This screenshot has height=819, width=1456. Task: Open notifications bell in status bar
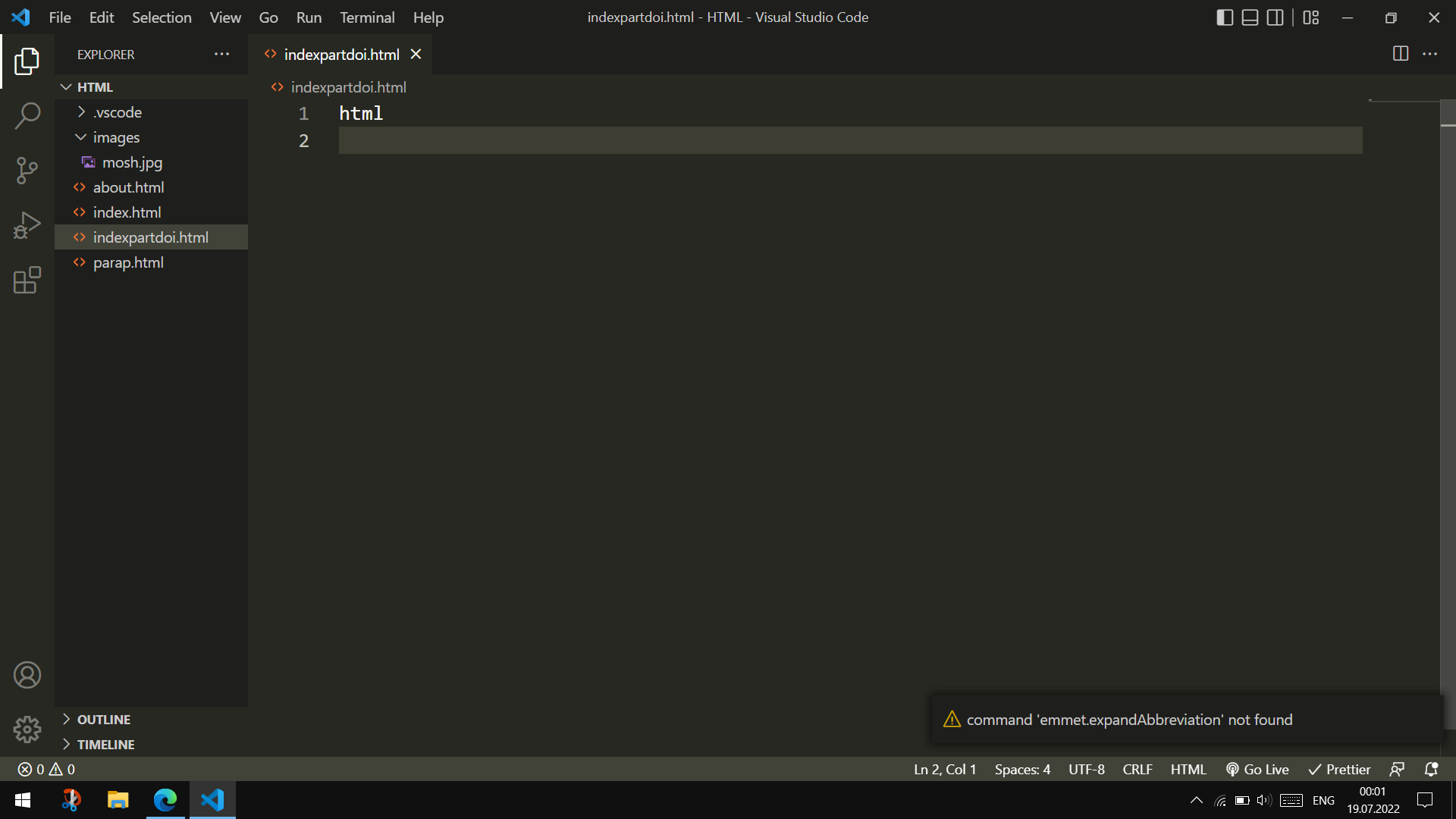coord(1432,769)
